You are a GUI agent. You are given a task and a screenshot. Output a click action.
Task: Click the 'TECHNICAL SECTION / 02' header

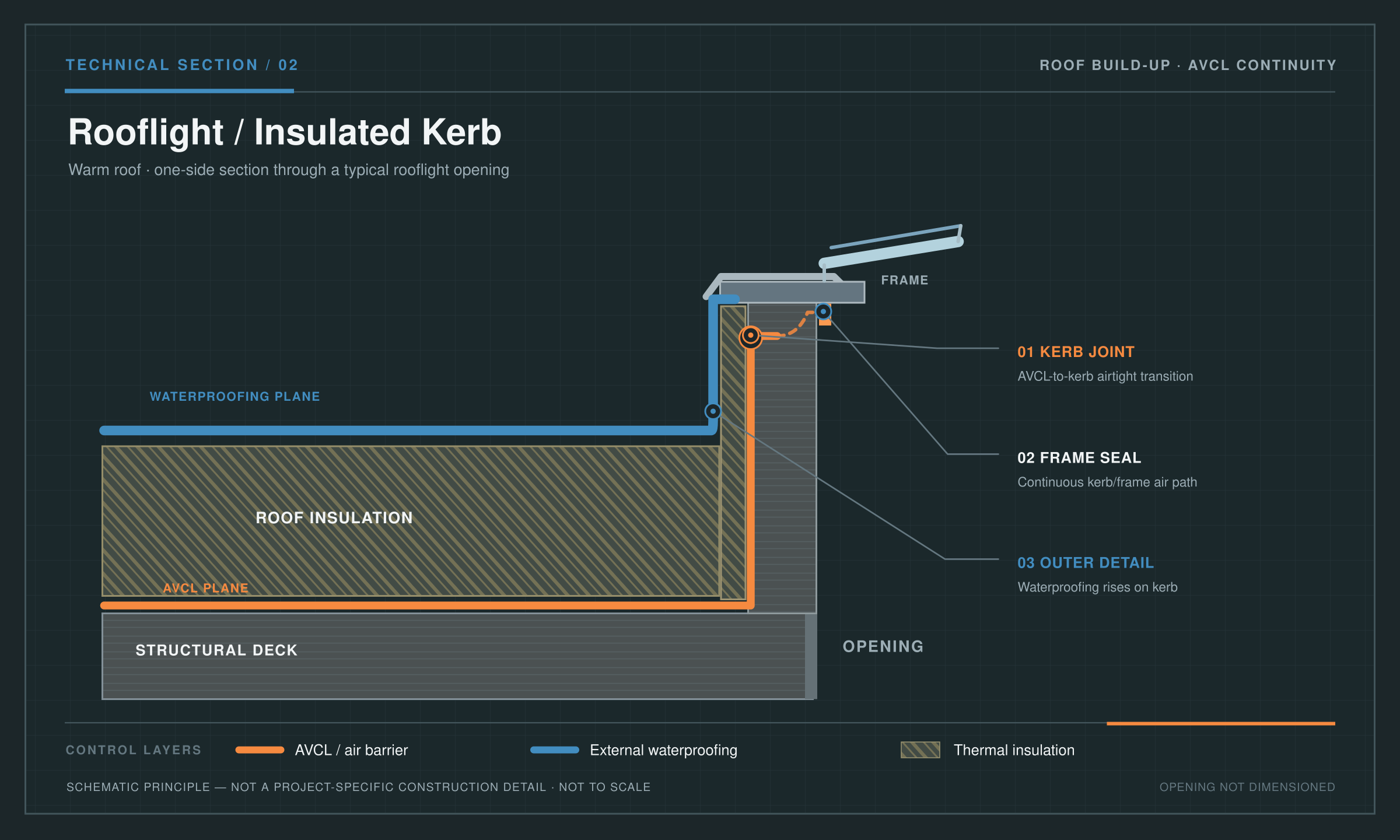click(x=182, y=65)
